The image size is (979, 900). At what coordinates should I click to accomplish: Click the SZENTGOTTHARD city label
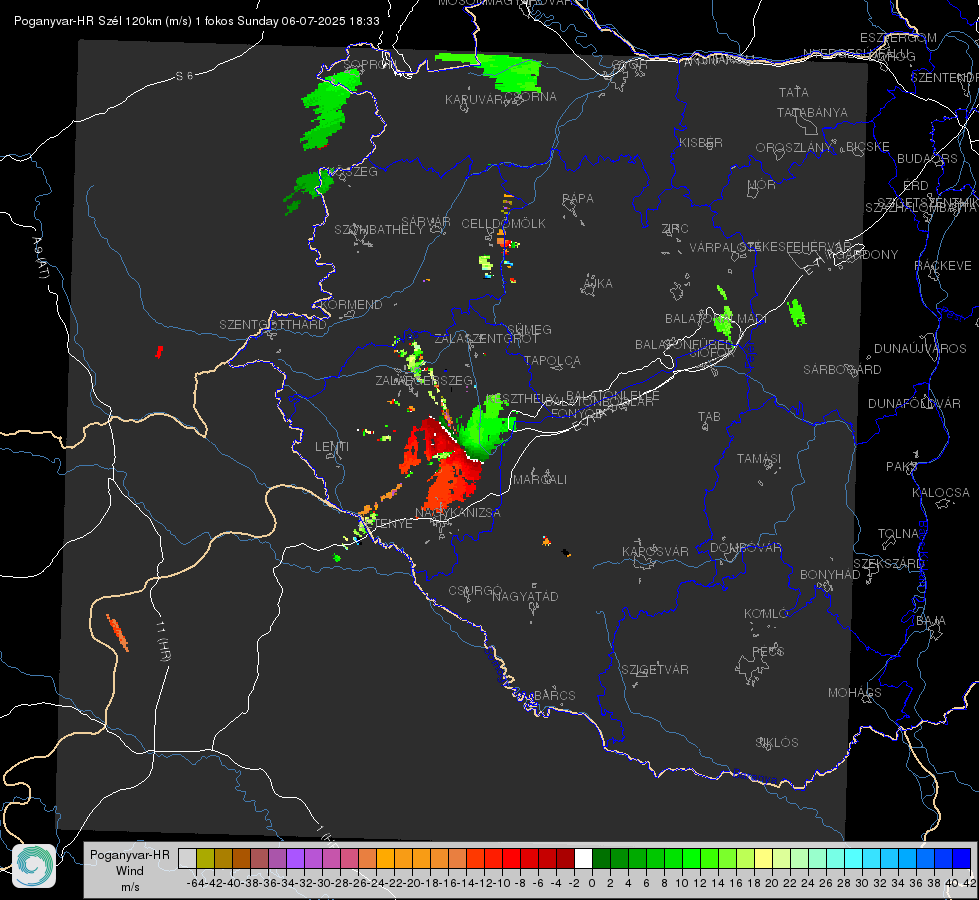[273, 325]
